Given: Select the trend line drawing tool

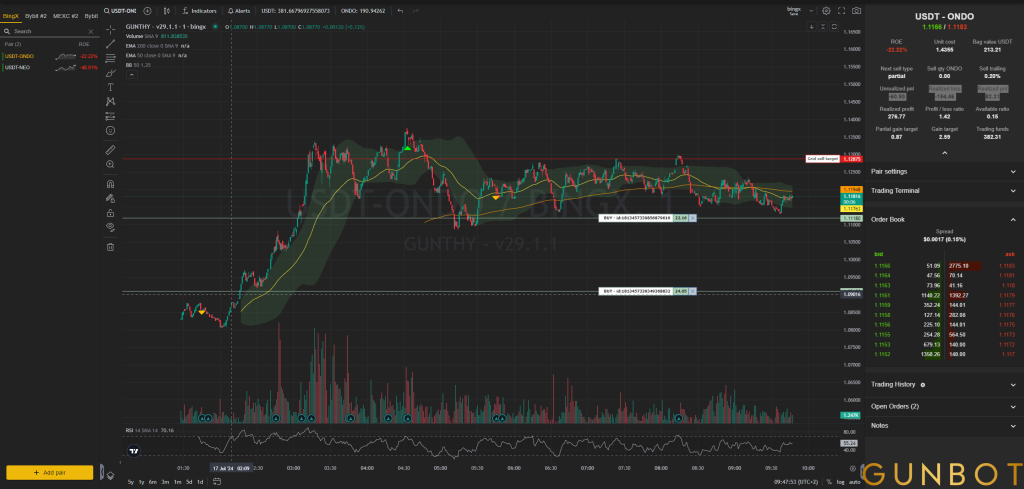Looking at the screenshot, I should (x=110, y=44).
